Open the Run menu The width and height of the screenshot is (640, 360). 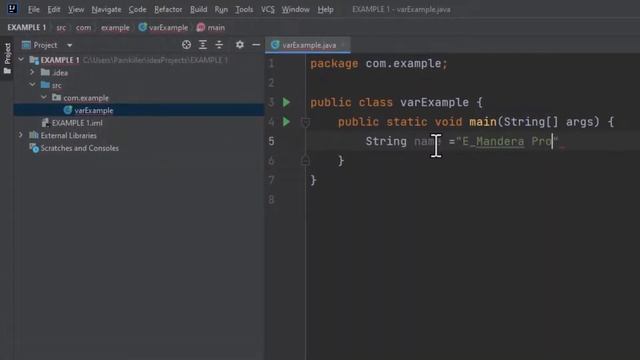221,9
